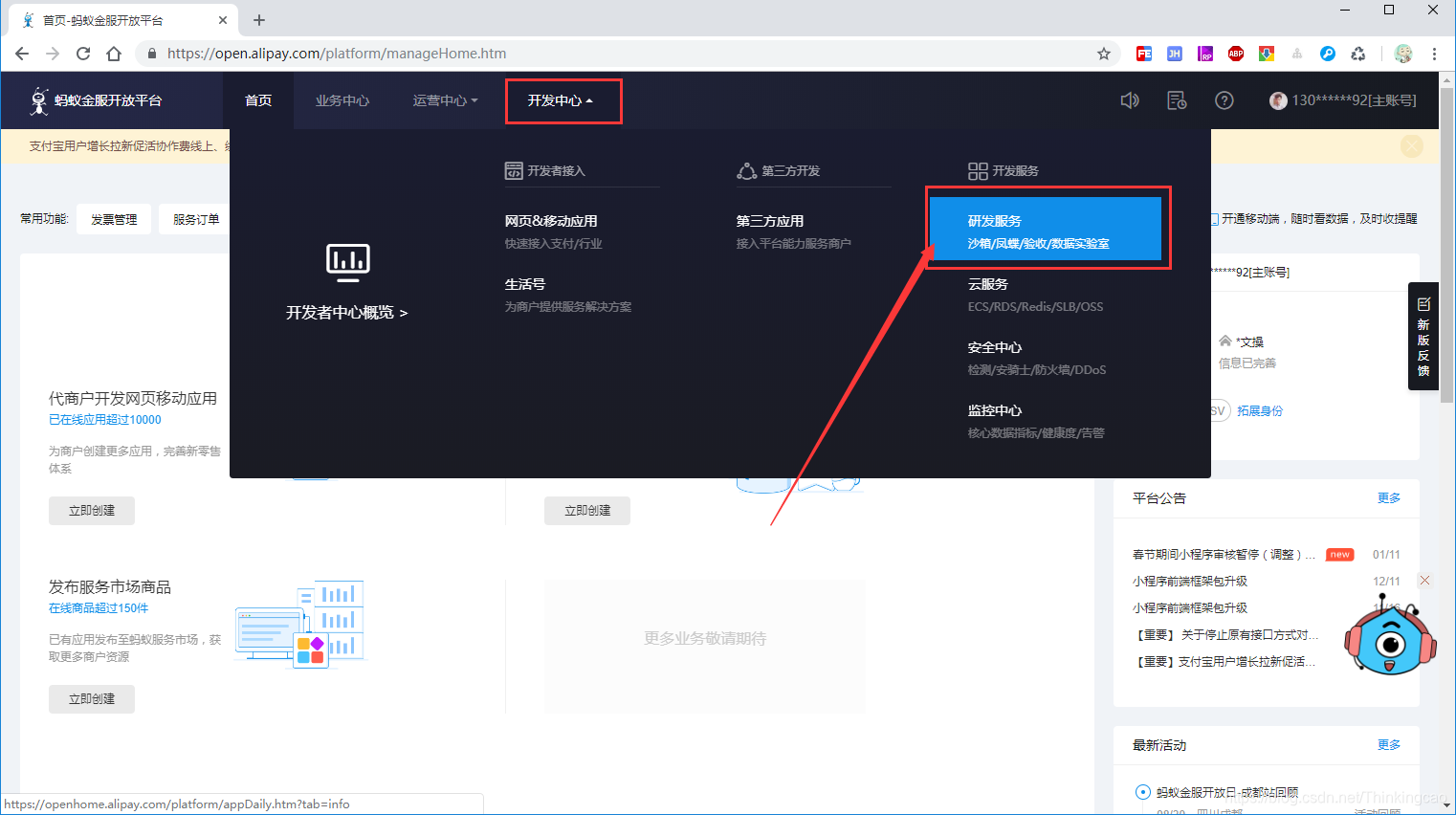Open 关于停止原有接口方式 announcement
Screen dimensions: 1456x815
click(x=1225, y=635)
